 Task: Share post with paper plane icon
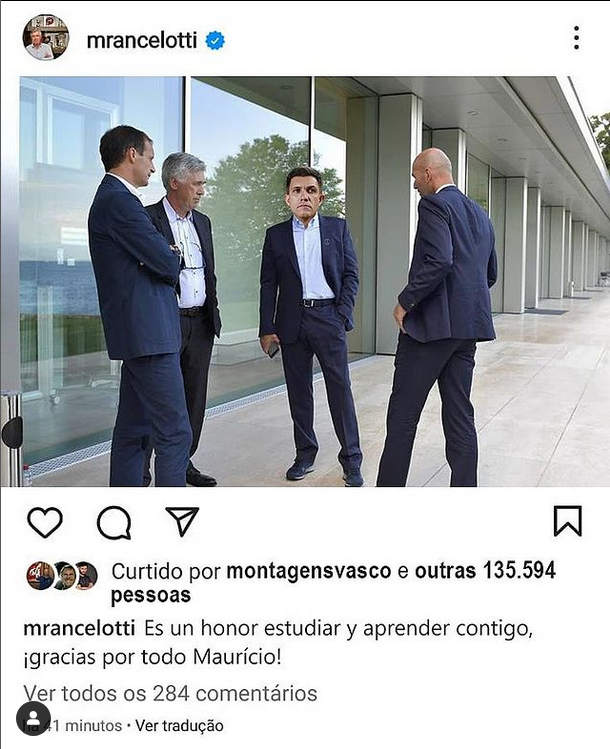(182, 521)
